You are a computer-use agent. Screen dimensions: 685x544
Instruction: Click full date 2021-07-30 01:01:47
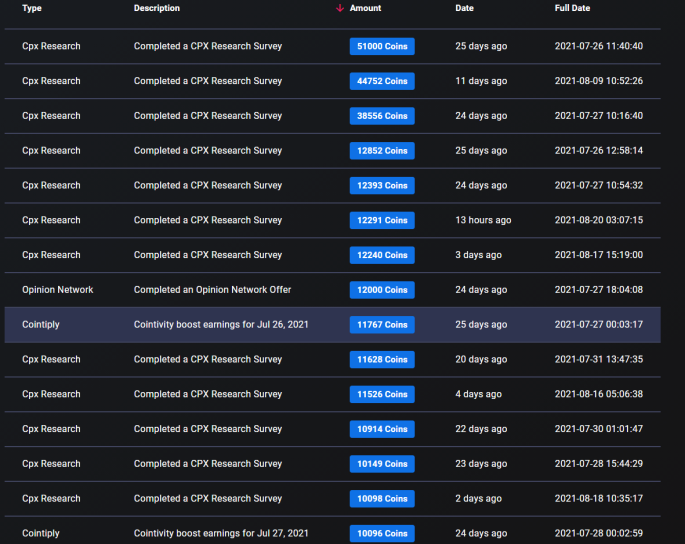point(599,429)
